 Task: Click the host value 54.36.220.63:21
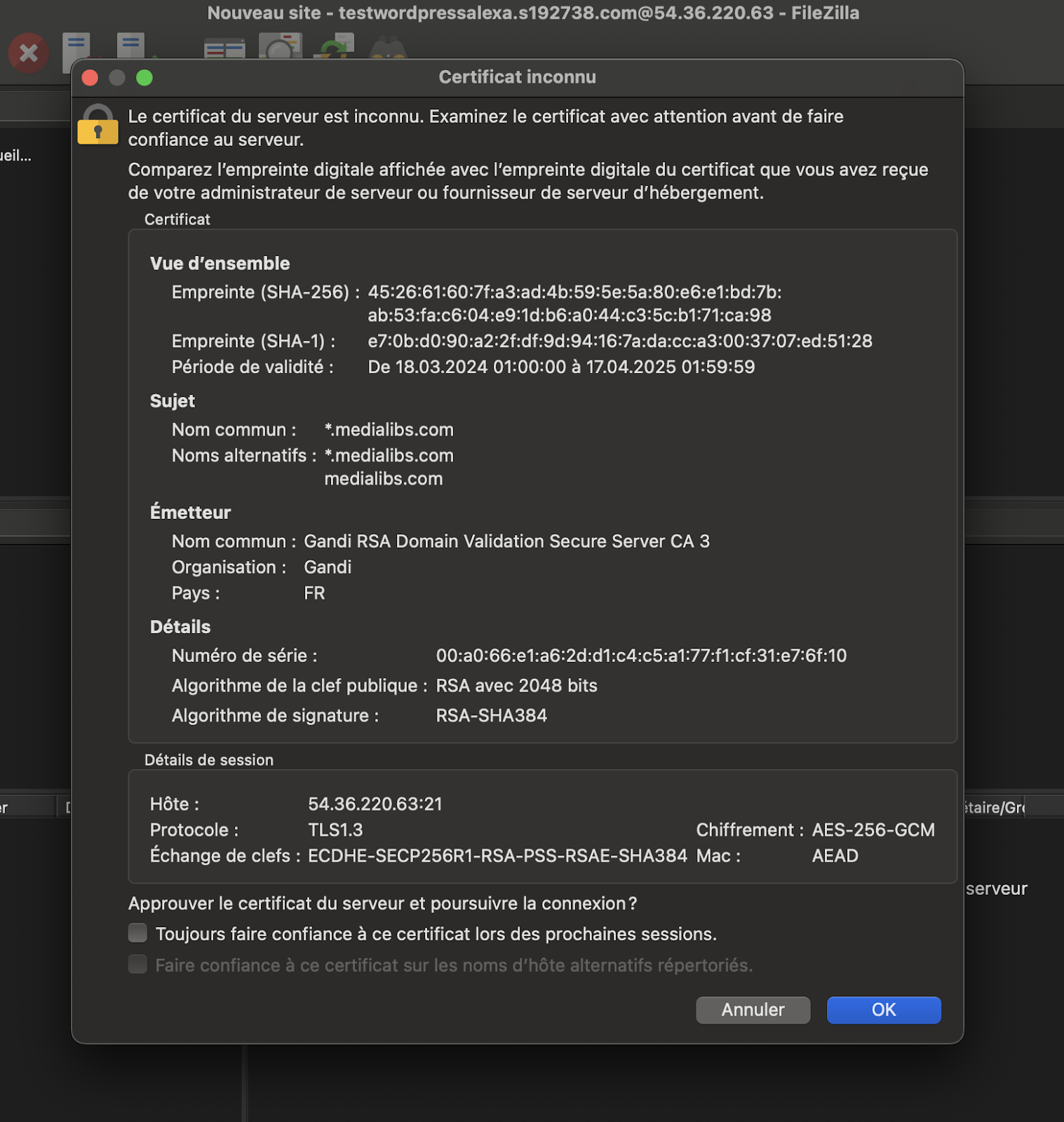[x=375, y=804]
